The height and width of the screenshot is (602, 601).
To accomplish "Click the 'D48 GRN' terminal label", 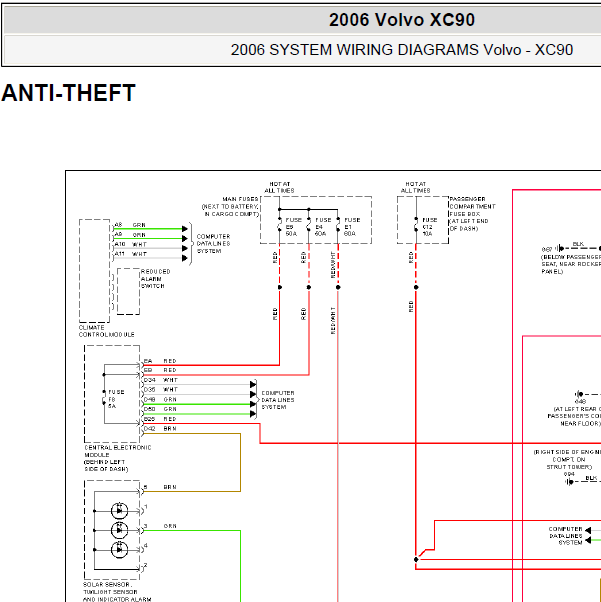I will (160, 400).
